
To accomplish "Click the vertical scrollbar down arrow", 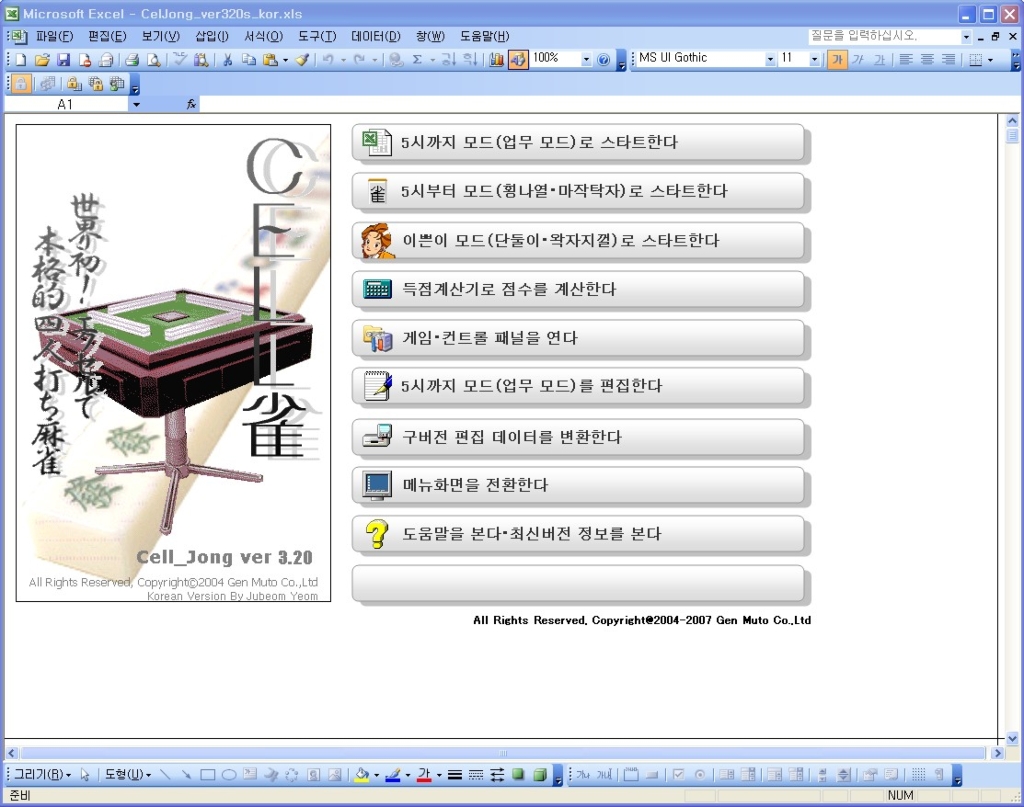I will (x=1012, y=738).
